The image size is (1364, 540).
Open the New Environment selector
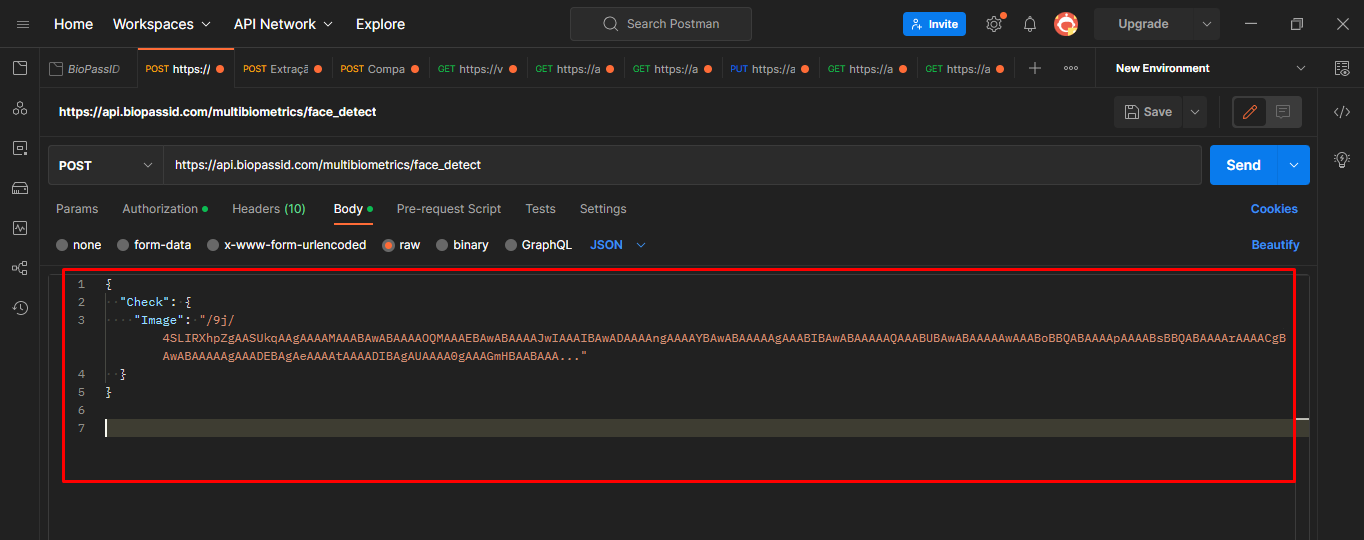1210,68
